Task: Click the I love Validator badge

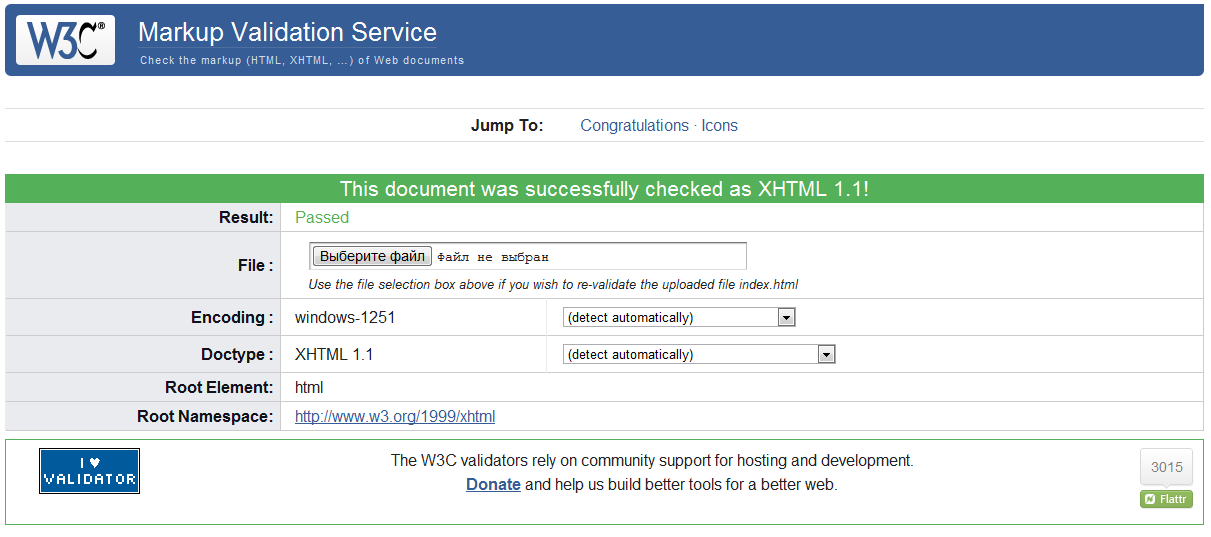Action: (89, 471)
